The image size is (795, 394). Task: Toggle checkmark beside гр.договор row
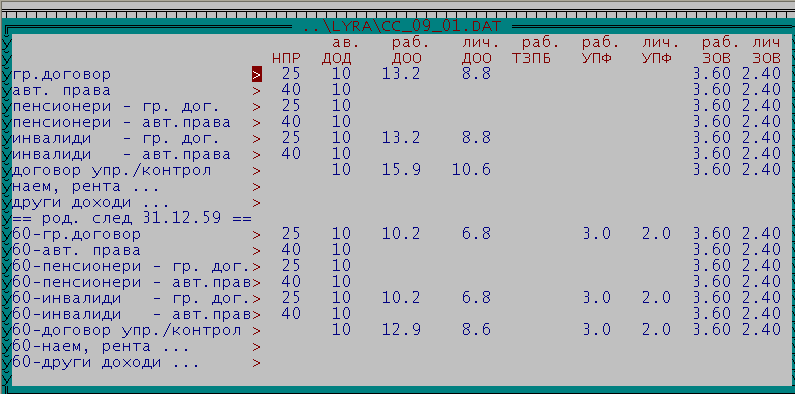[6, 75]
